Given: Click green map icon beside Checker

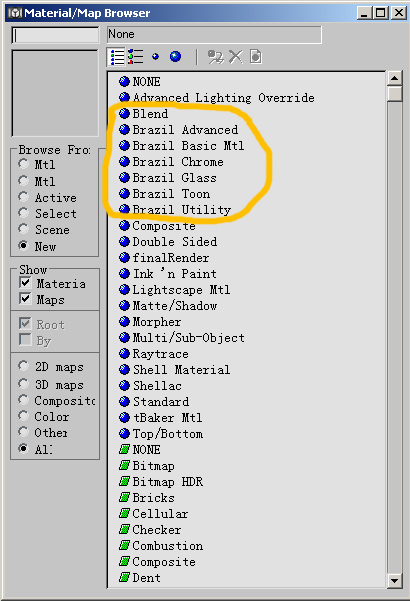Looking at the screenshot, I should point(124,529).
